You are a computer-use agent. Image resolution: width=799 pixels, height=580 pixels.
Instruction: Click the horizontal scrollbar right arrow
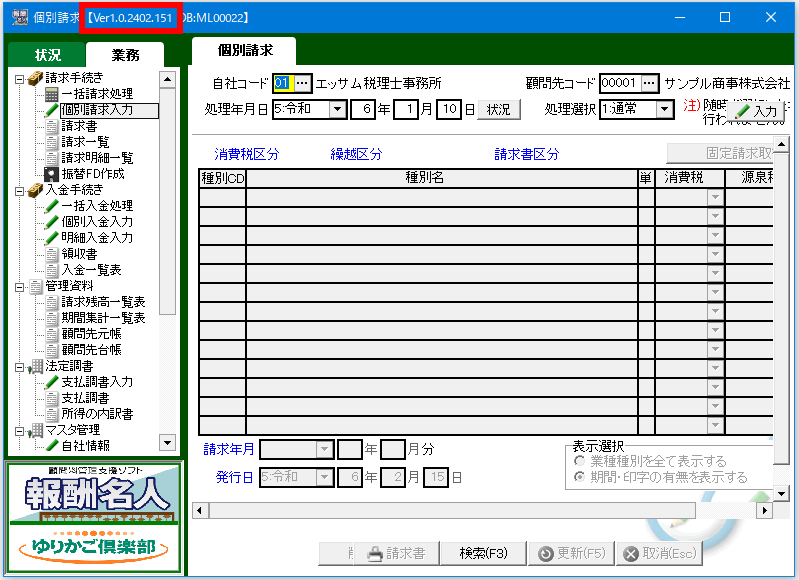765,511
